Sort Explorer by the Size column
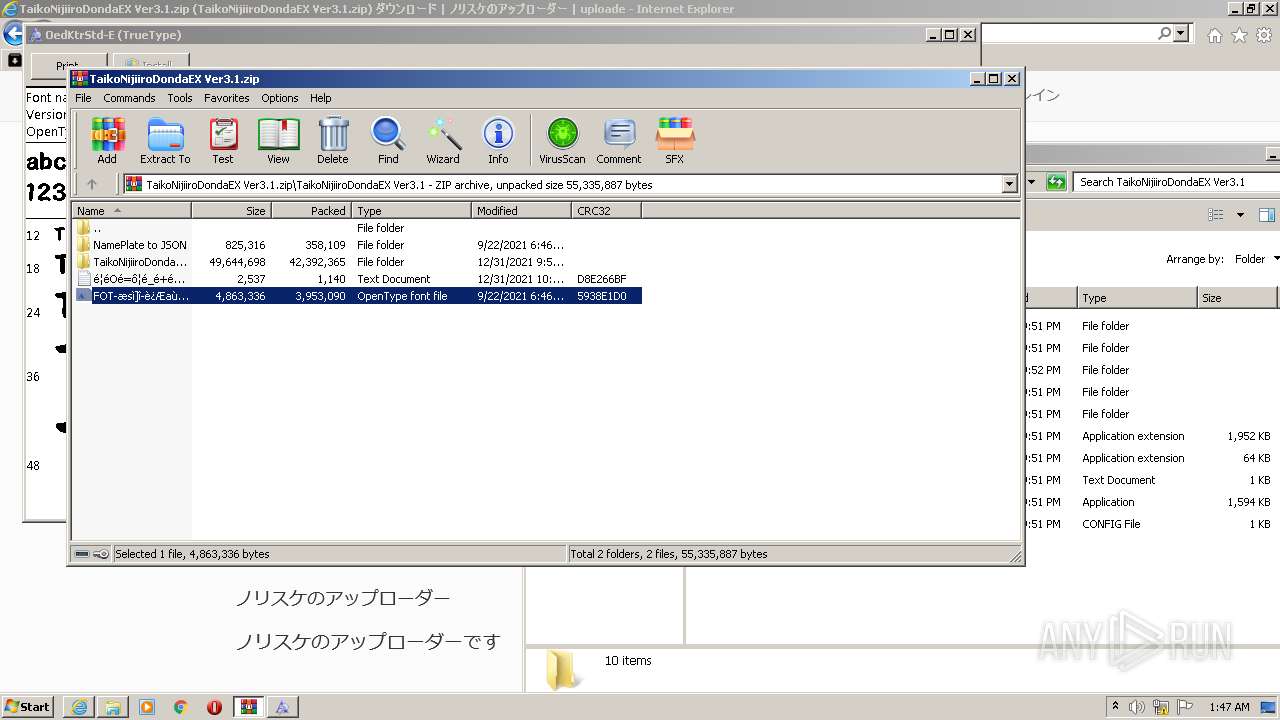This screenshot has height=720, width=1280. pyautogui.click(x=1238, y=298)
